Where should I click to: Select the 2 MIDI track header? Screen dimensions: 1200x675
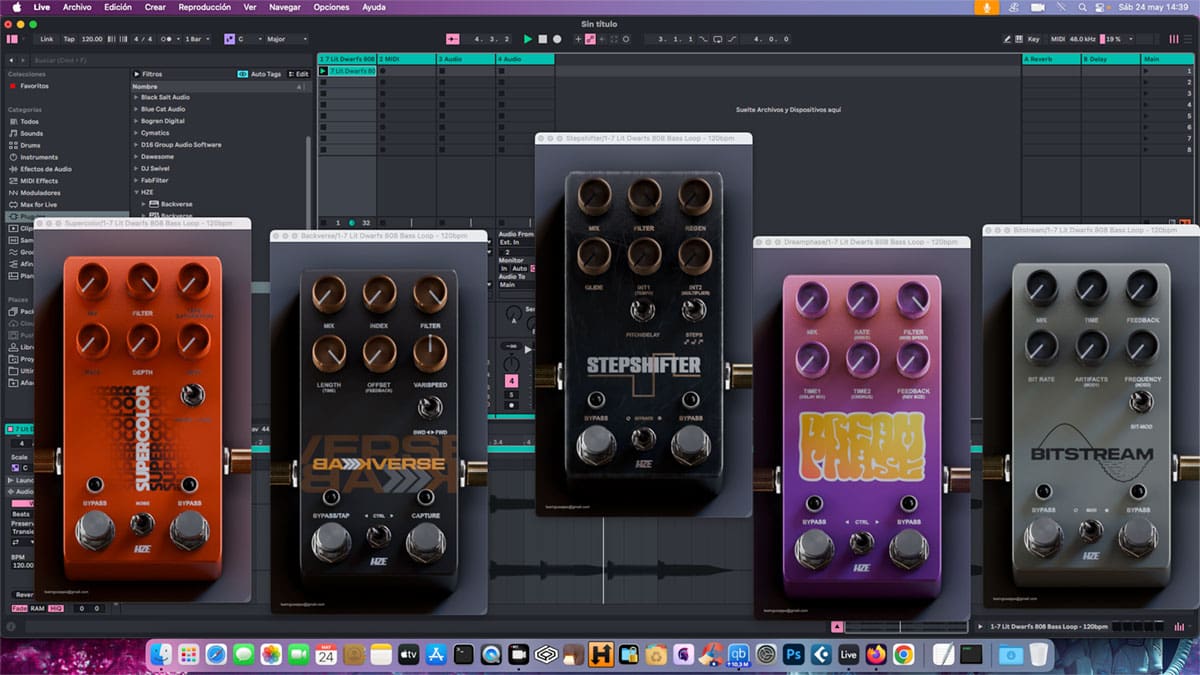(x=405, y=59)
